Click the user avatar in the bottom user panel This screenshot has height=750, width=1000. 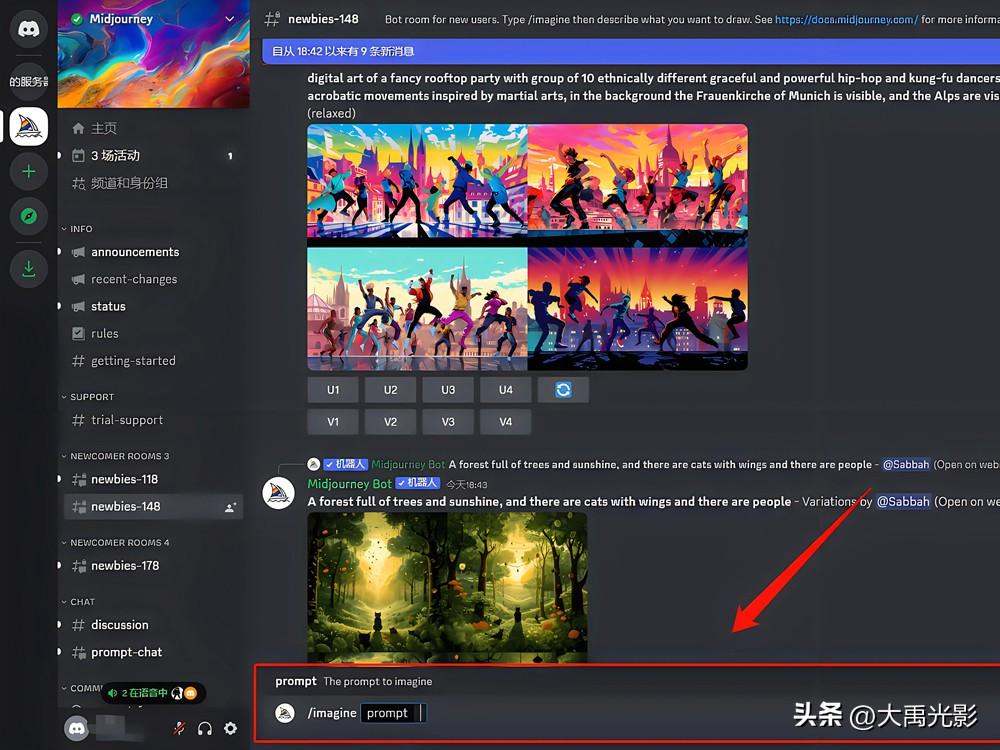[x=77, y=728]
